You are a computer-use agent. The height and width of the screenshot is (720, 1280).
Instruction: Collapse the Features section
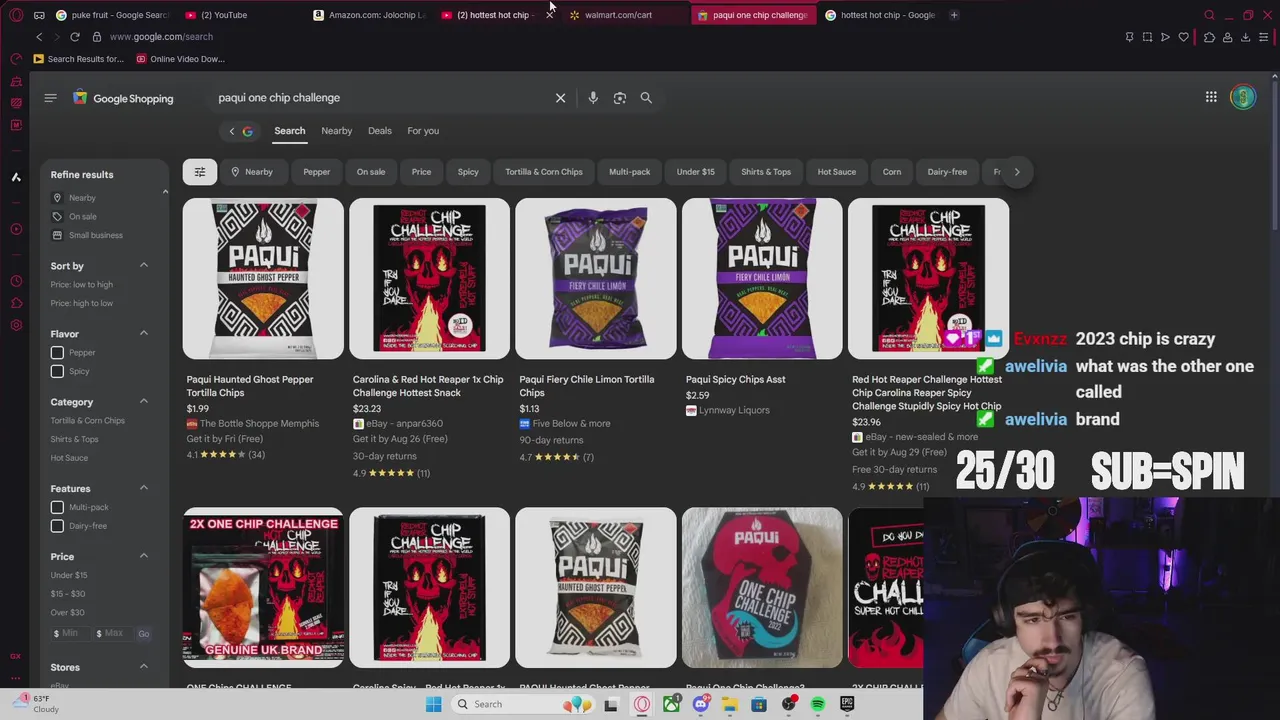(x=143, y=489)
